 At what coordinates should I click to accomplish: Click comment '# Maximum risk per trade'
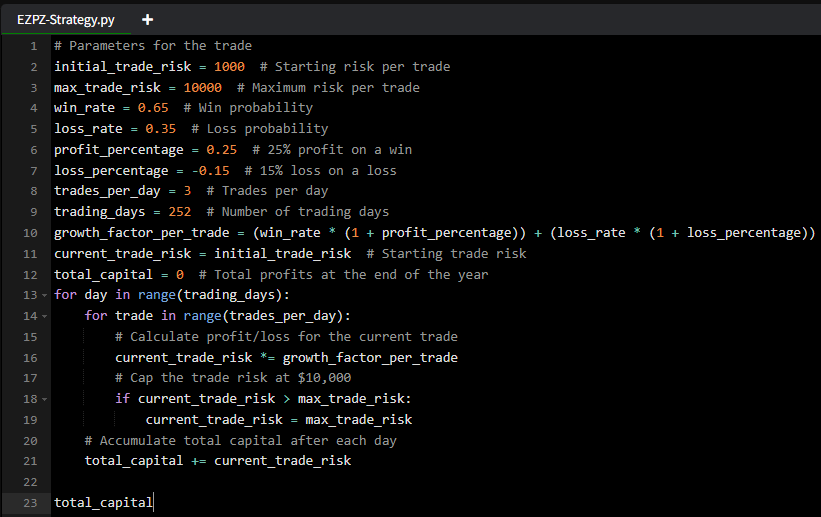pyautogui.click(x=328, y=87)
